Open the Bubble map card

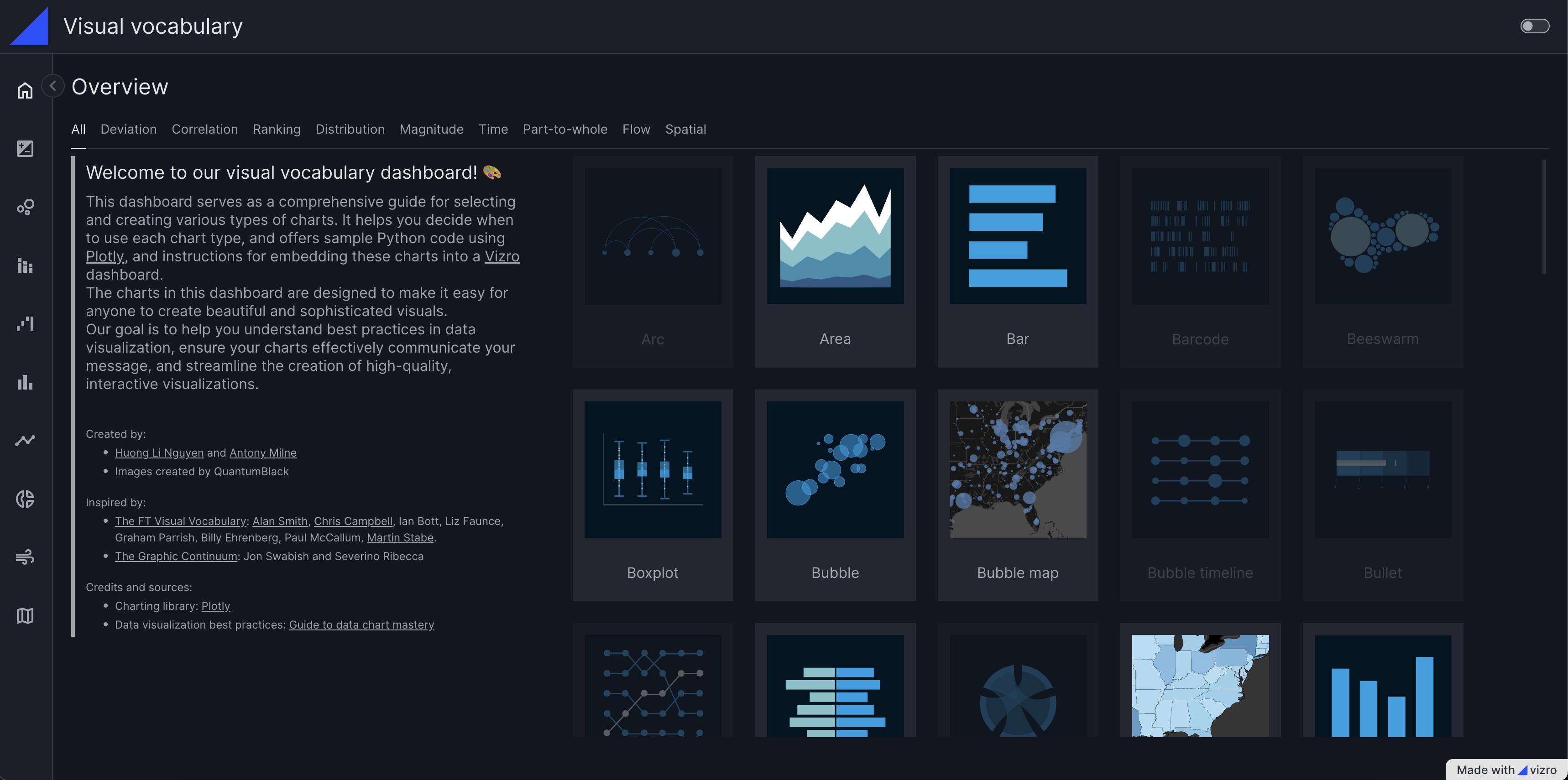[x=1018, y=495]
